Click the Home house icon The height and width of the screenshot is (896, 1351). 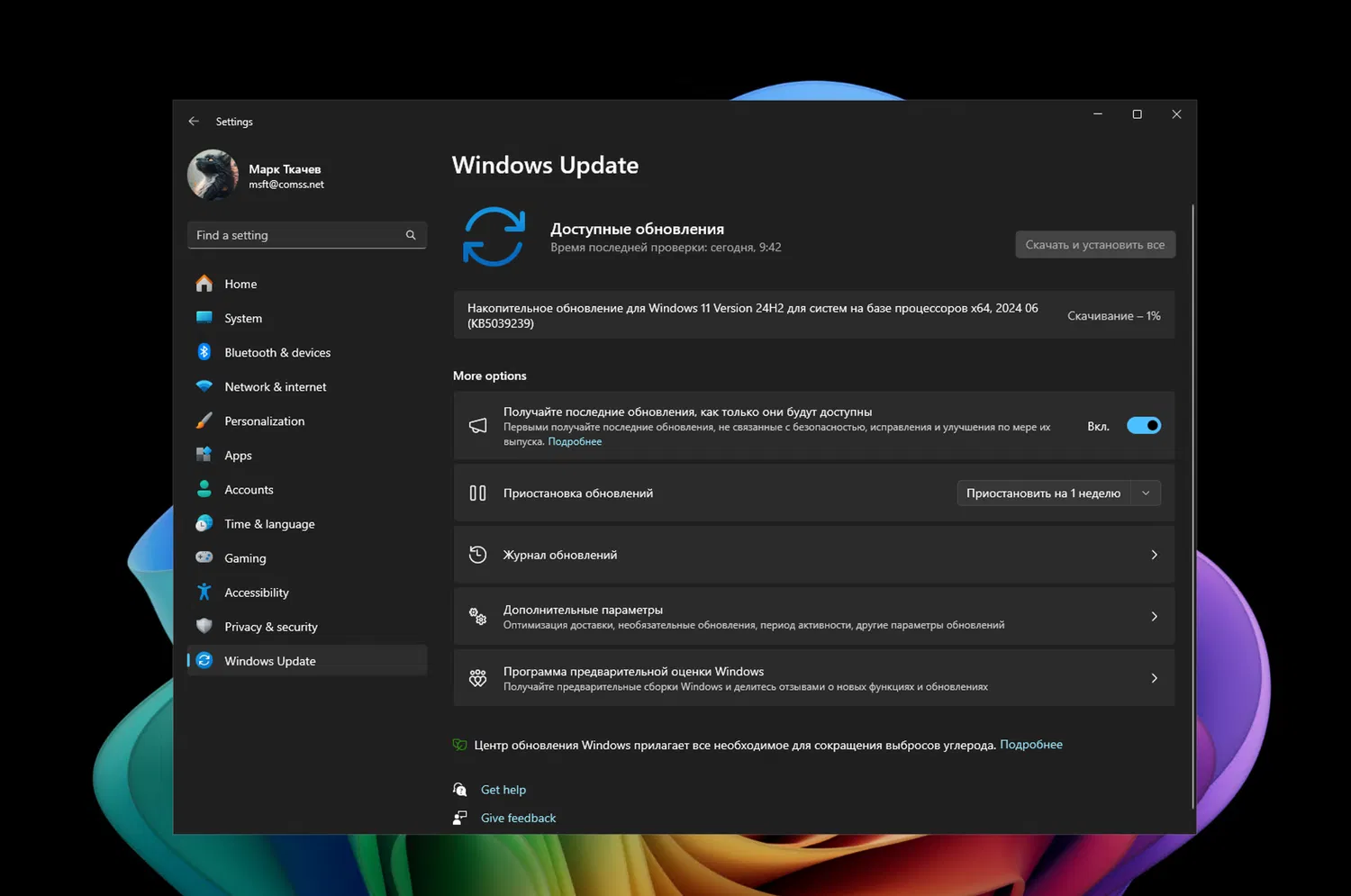click(204, 284)
